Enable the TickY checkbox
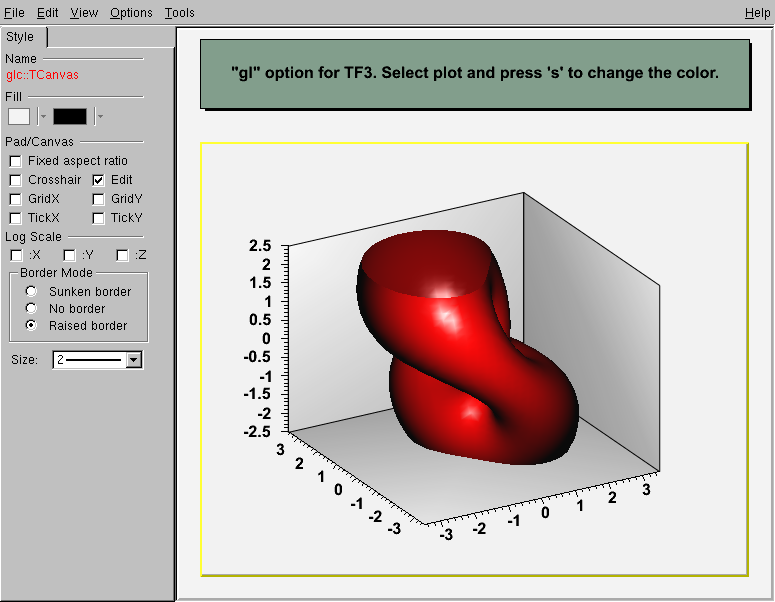Screen dimensions: 775x602 [99, 218]
